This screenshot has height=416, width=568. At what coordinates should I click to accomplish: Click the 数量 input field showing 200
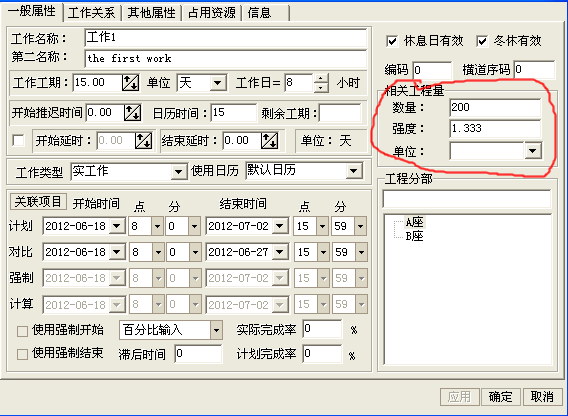point(495,108)
